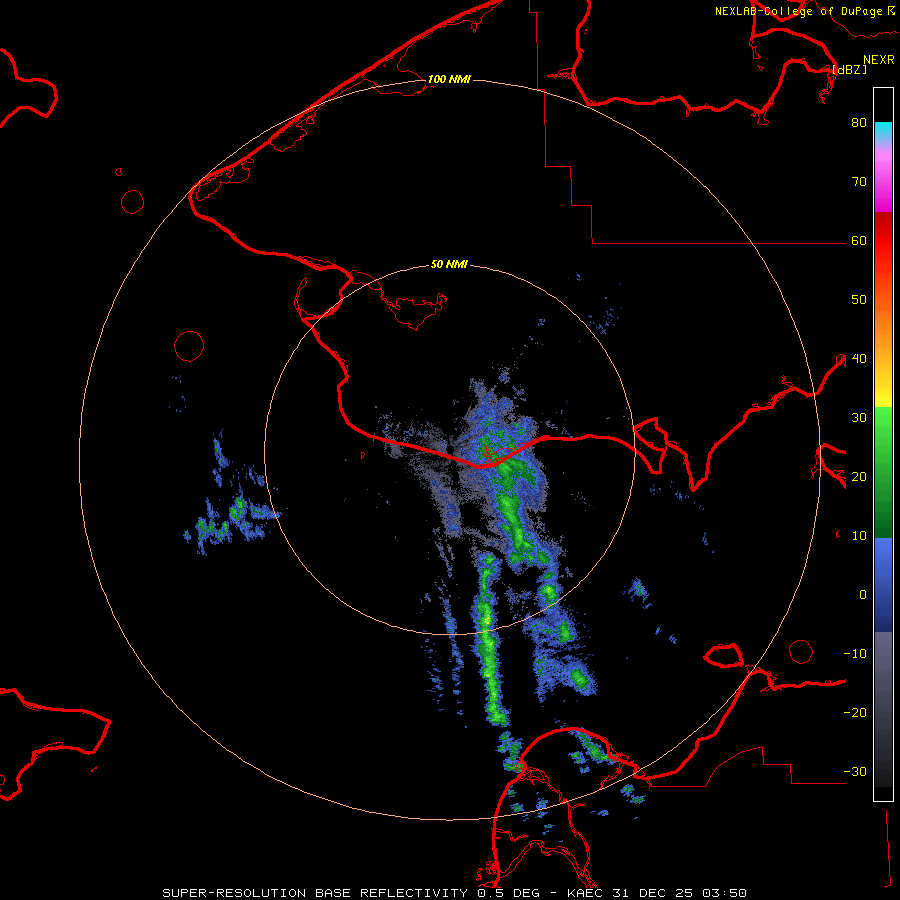Click the cyan top band of the color bar
This screenshot has height=900, width=900.
coord(883,129)
